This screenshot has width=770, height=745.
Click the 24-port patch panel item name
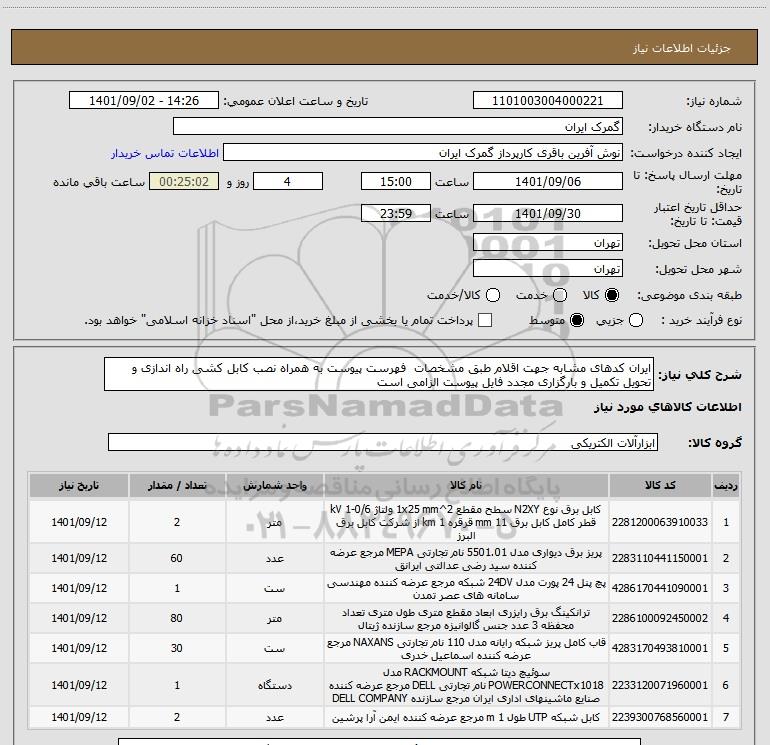(x=466, y=589)
